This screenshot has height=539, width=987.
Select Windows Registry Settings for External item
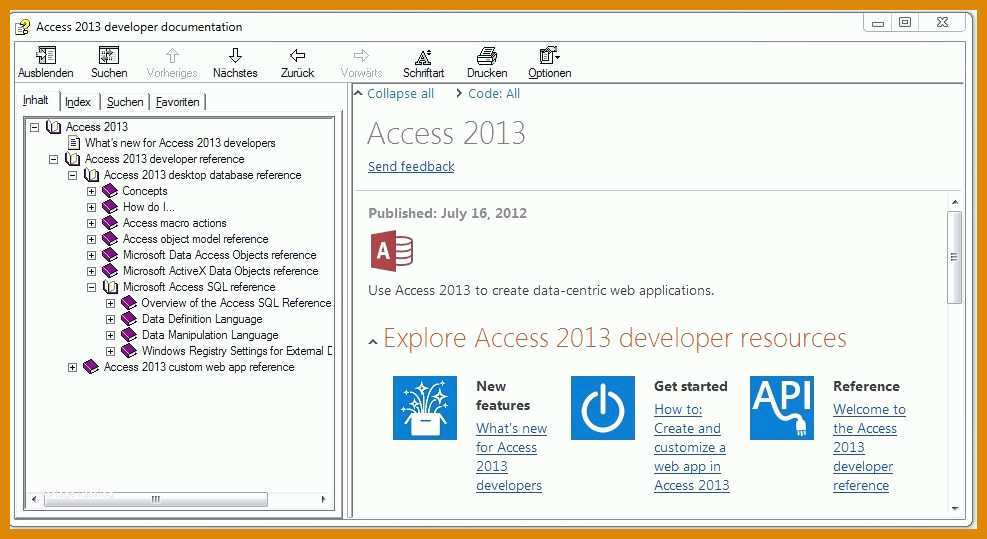237,351
